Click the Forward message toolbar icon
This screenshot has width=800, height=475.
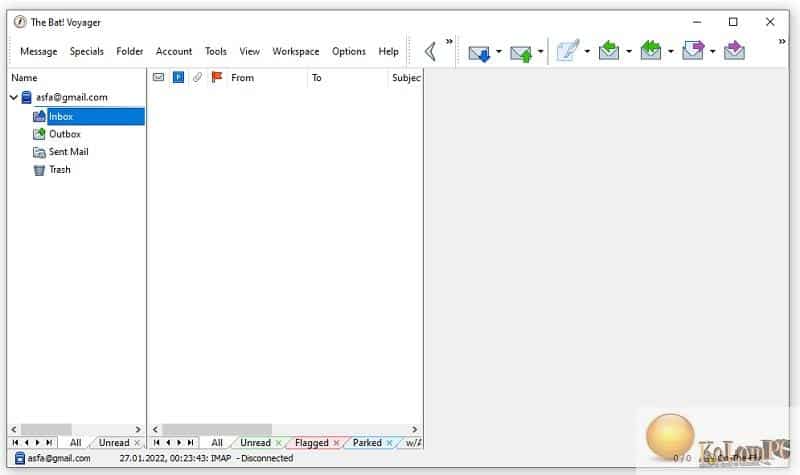tap(693, 51)
